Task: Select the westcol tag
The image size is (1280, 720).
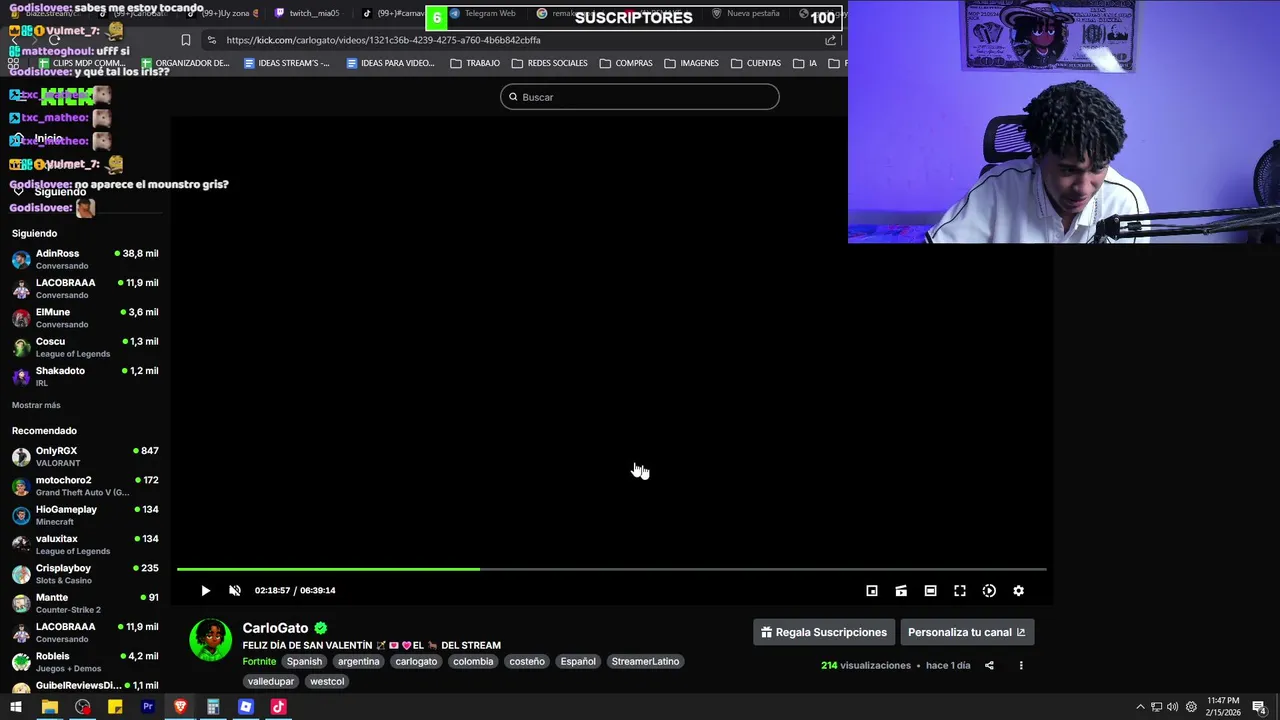Action: [x=327, y=681]
